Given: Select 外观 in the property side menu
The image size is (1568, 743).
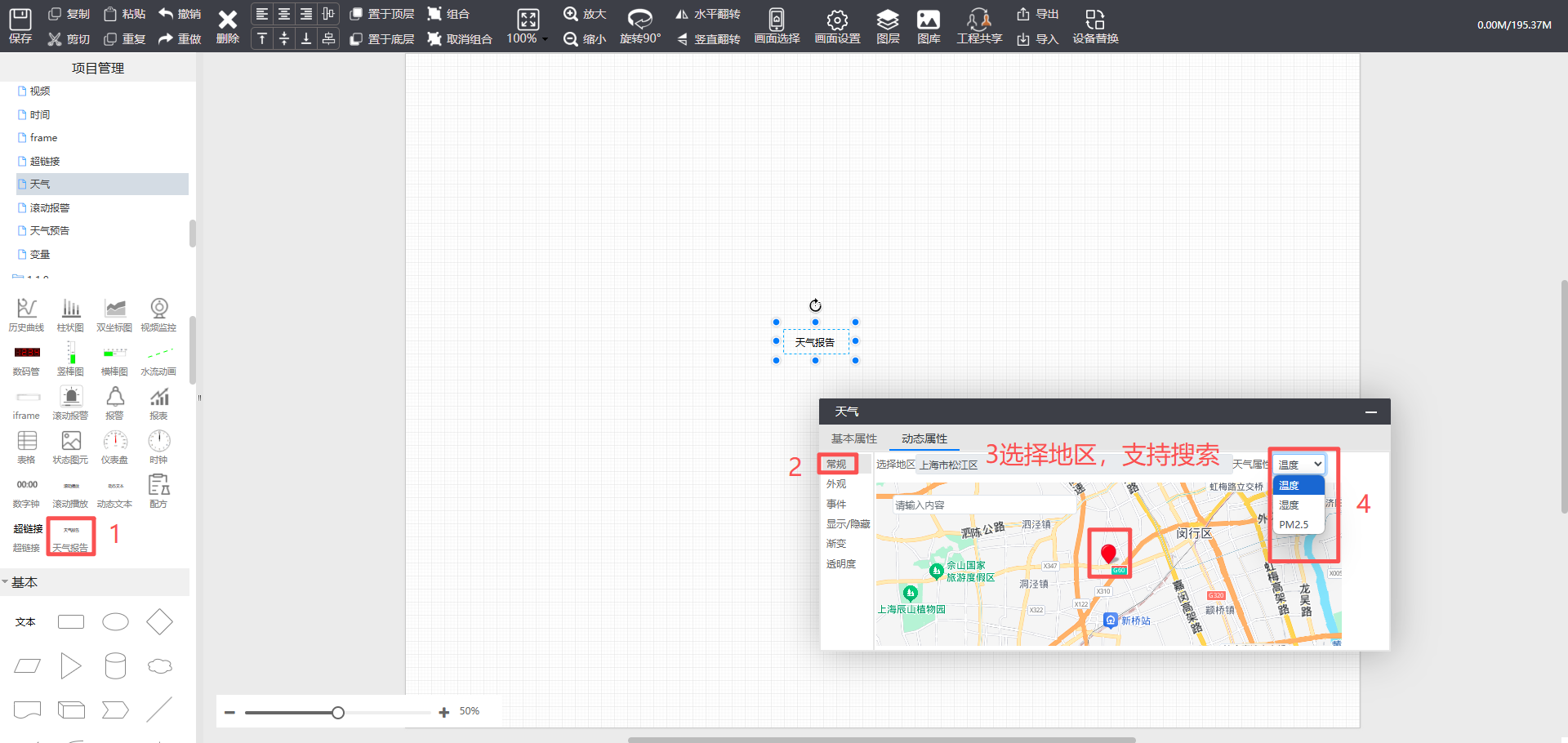Looking at the screenshot, I should tap(836, 484).
